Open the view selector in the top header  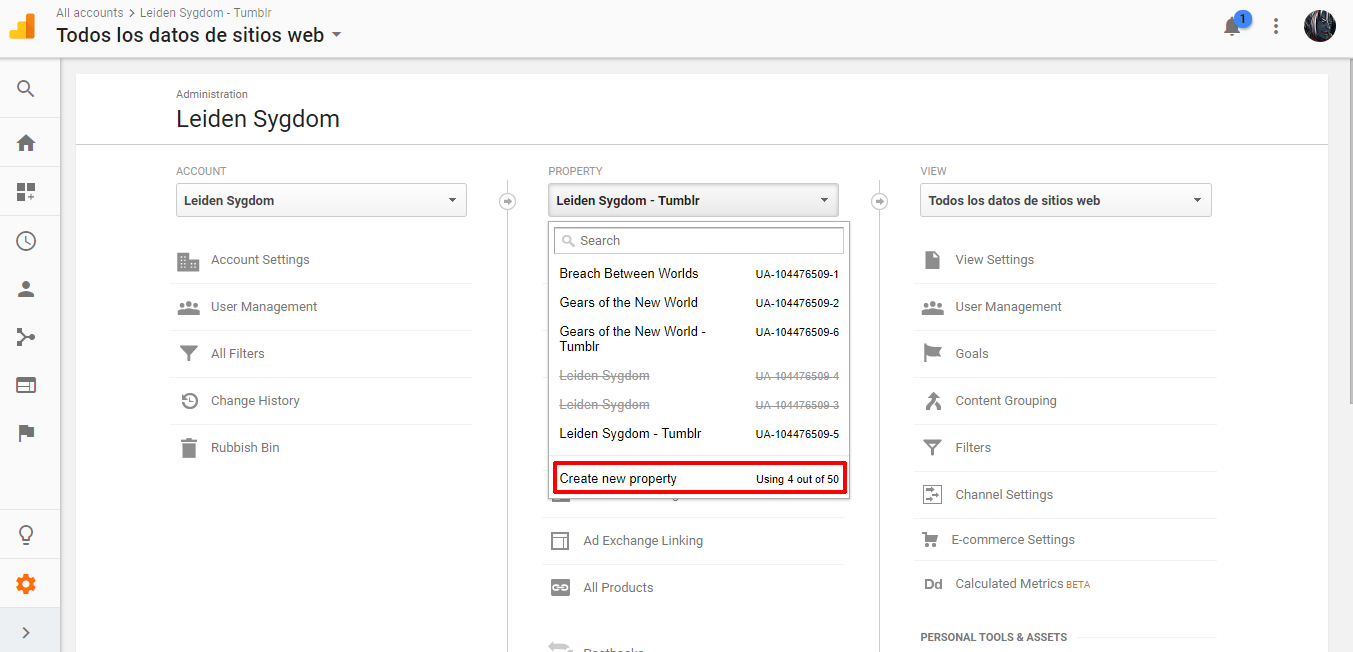199,35
